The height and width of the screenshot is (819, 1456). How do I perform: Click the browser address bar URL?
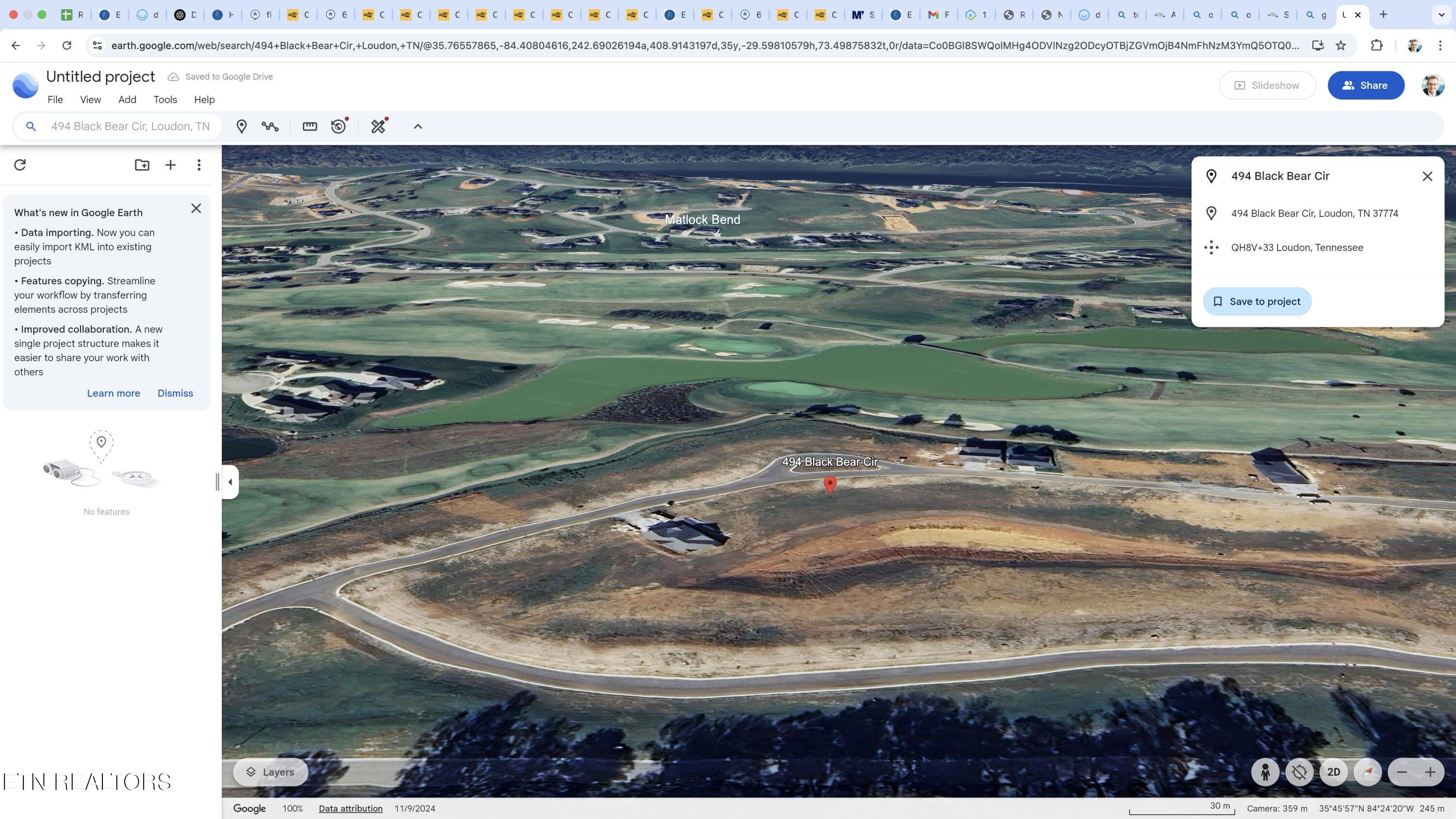point(705,45)
